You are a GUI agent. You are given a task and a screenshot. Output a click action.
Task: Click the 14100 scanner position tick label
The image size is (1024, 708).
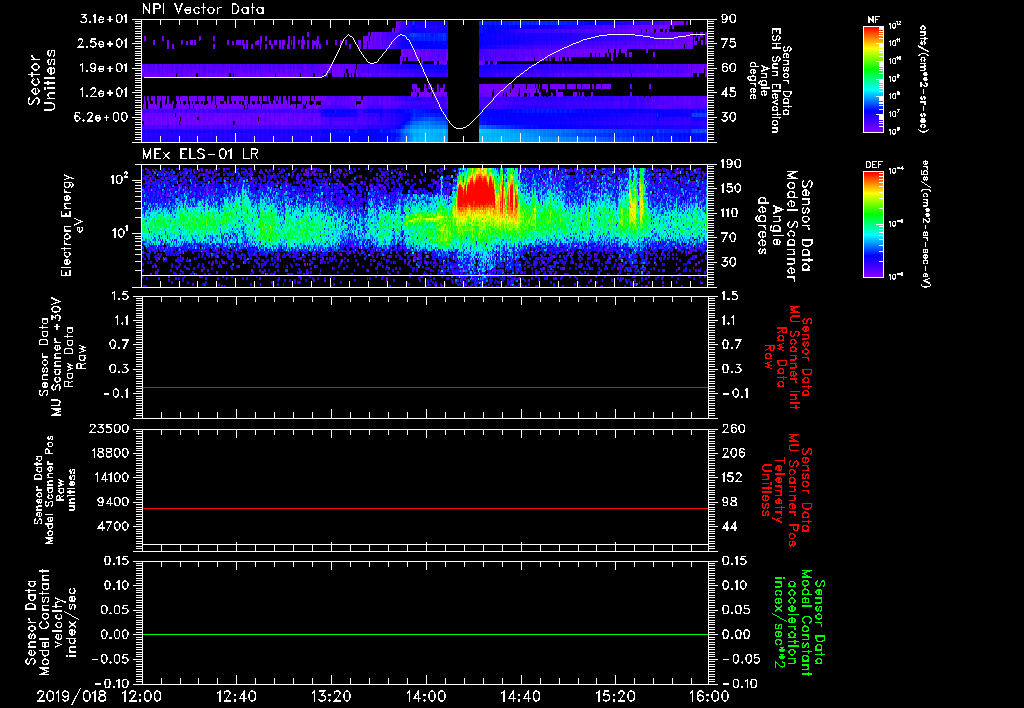[108, 477]
